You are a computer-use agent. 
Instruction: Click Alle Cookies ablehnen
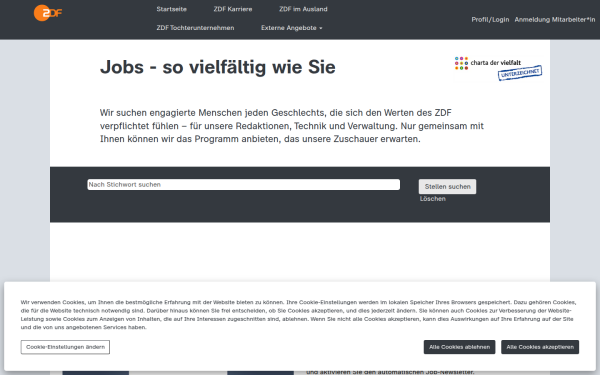(x=459, y=347)
